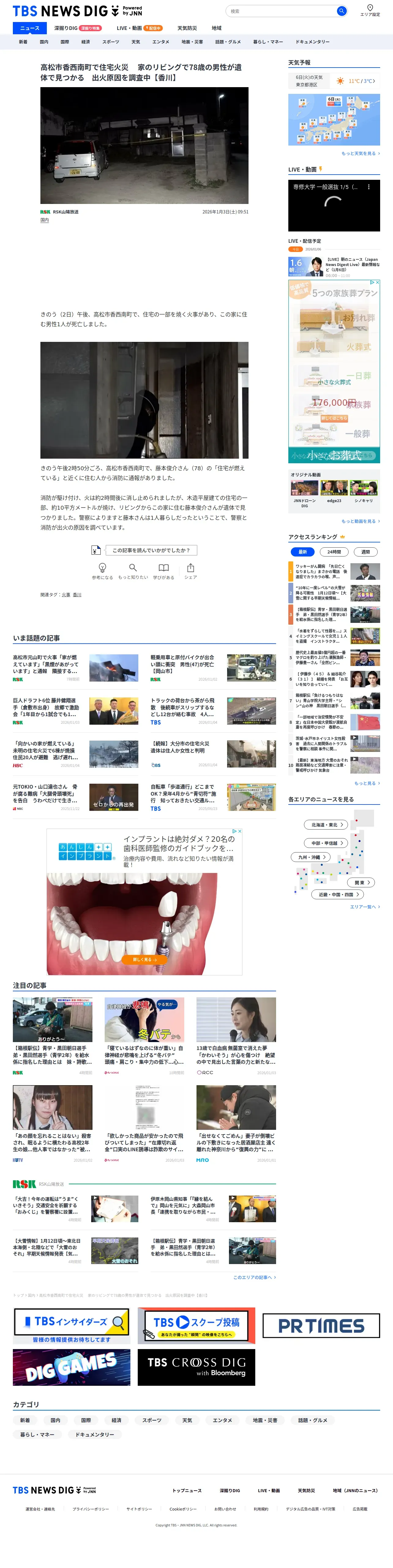
Task: Open the JNNドローンDIG video thumbnail
Action: point(305,488)
